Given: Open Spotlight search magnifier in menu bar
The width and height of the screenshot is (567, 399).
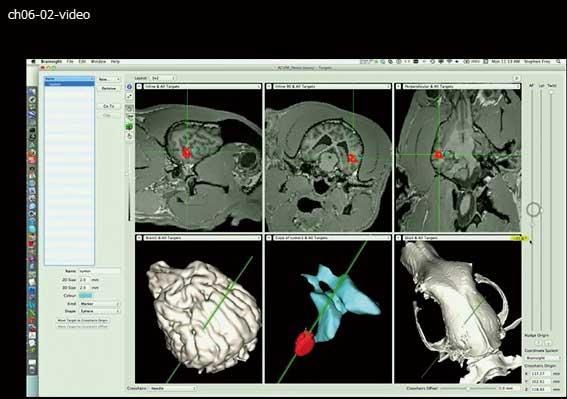Looking at the screenshot, I should [x=559, y=62].
